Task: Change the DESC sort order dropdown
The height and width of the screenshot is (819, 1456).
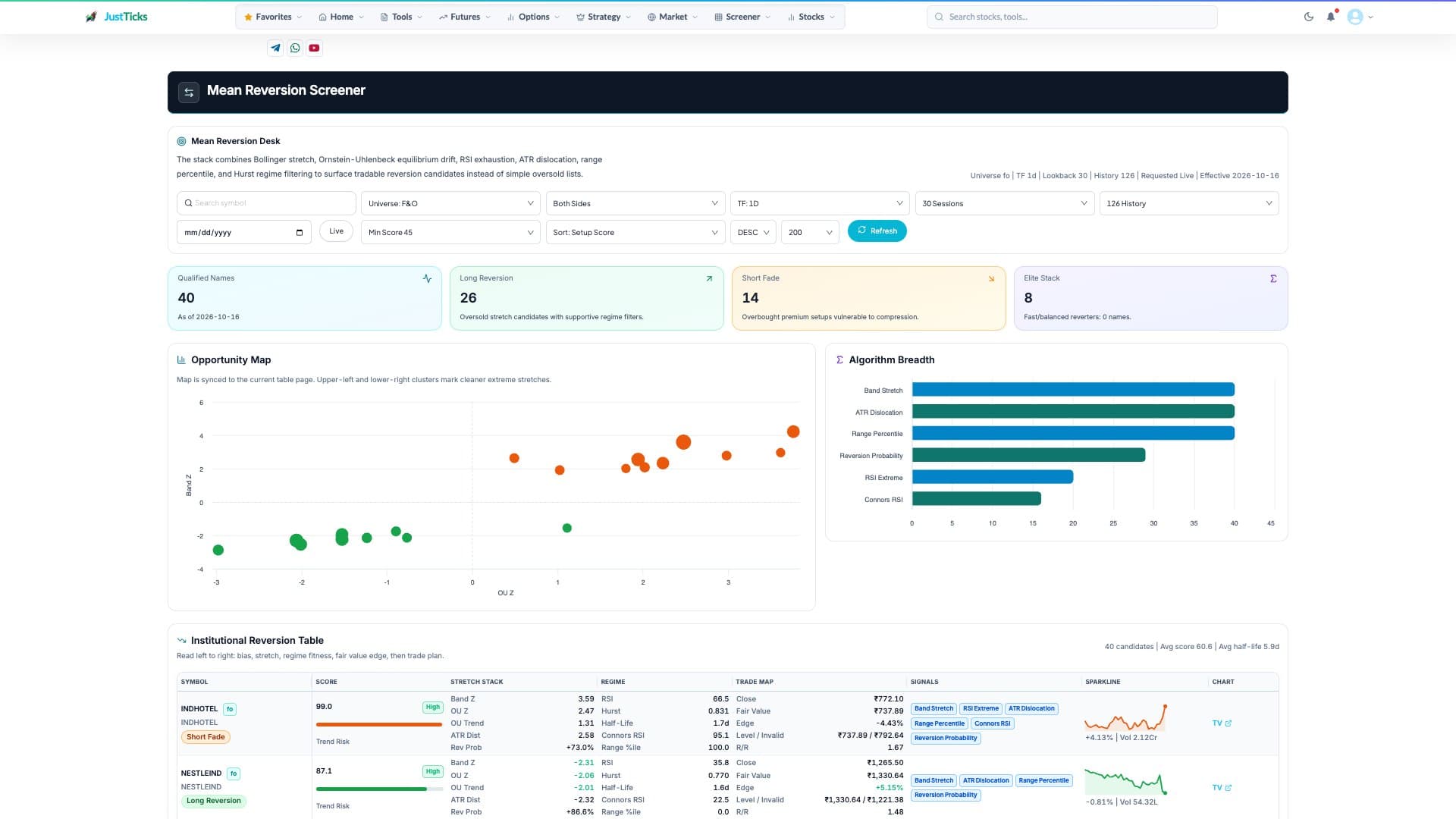Action: pyautogui.click(x=753, y=232)
